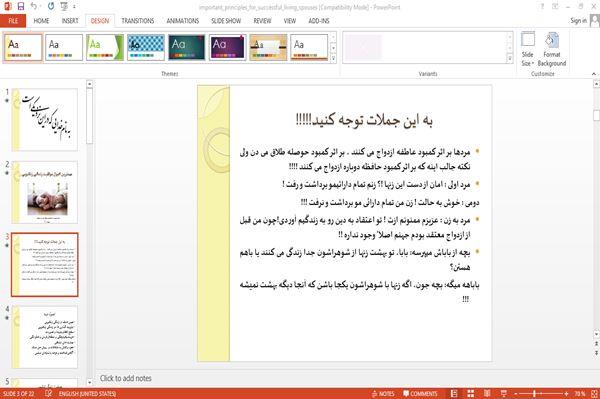Select slide 2 thumbnail with photo
The image size is (600, 399).
click(45, 192)
